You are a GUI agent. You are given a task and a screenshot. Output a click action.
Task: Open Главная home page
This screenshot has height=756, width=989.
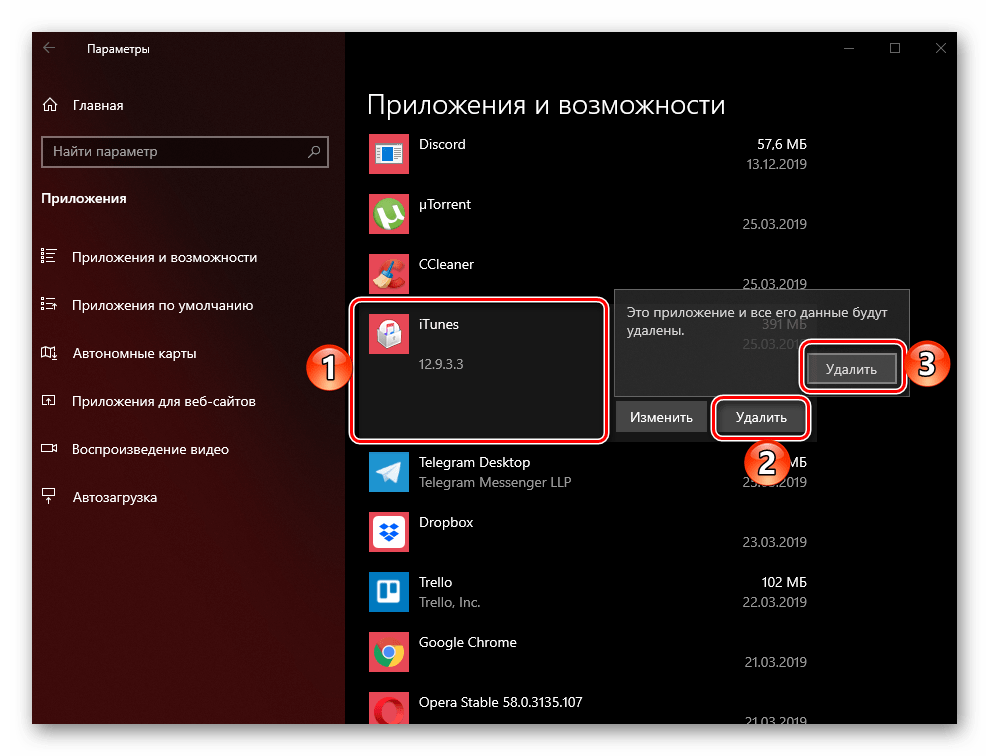pyautogui.click(x=97, y=105)
